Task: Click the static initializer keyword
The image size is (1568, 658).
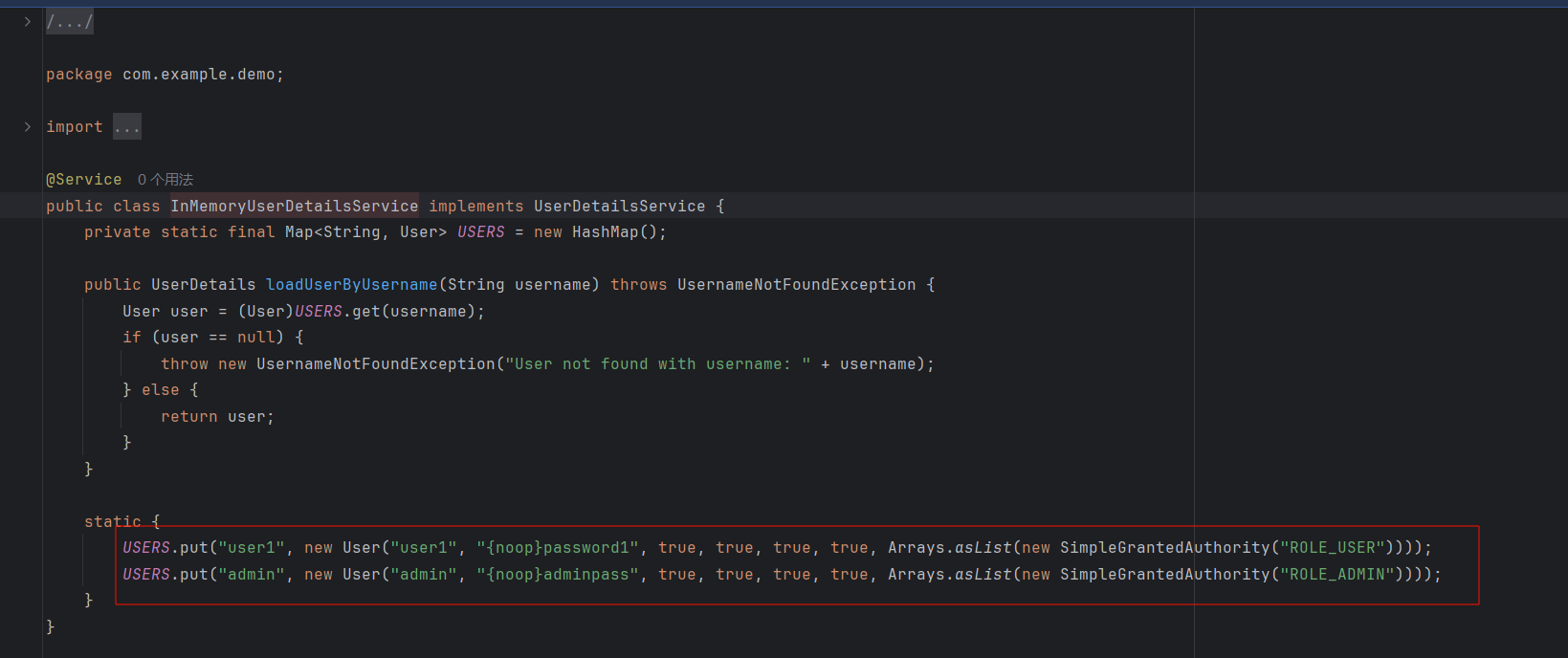Action: tap(112, 522)
